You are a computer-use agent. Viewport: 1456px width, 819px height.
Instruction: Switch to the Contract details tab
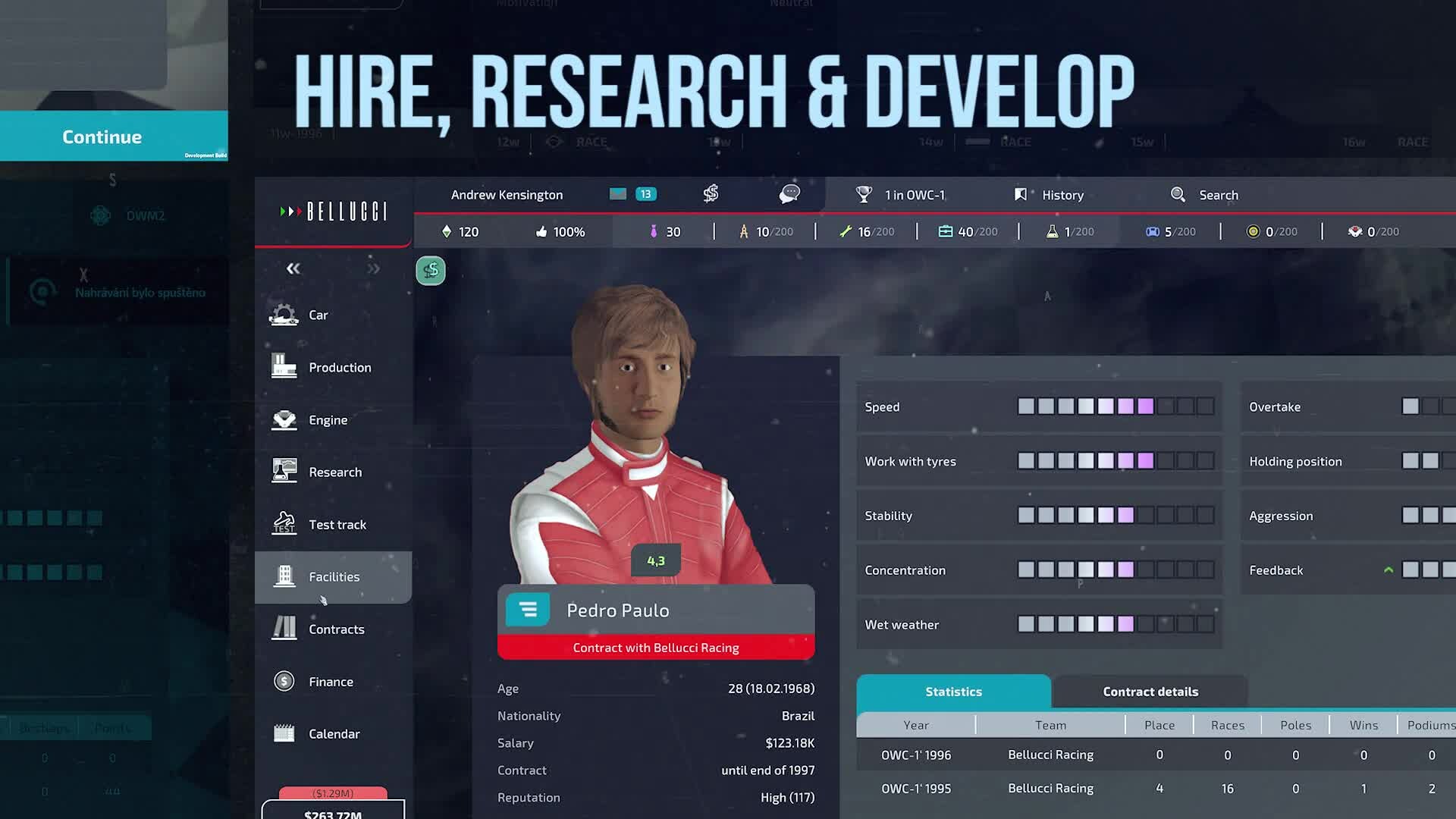(x=1150, y=692)
